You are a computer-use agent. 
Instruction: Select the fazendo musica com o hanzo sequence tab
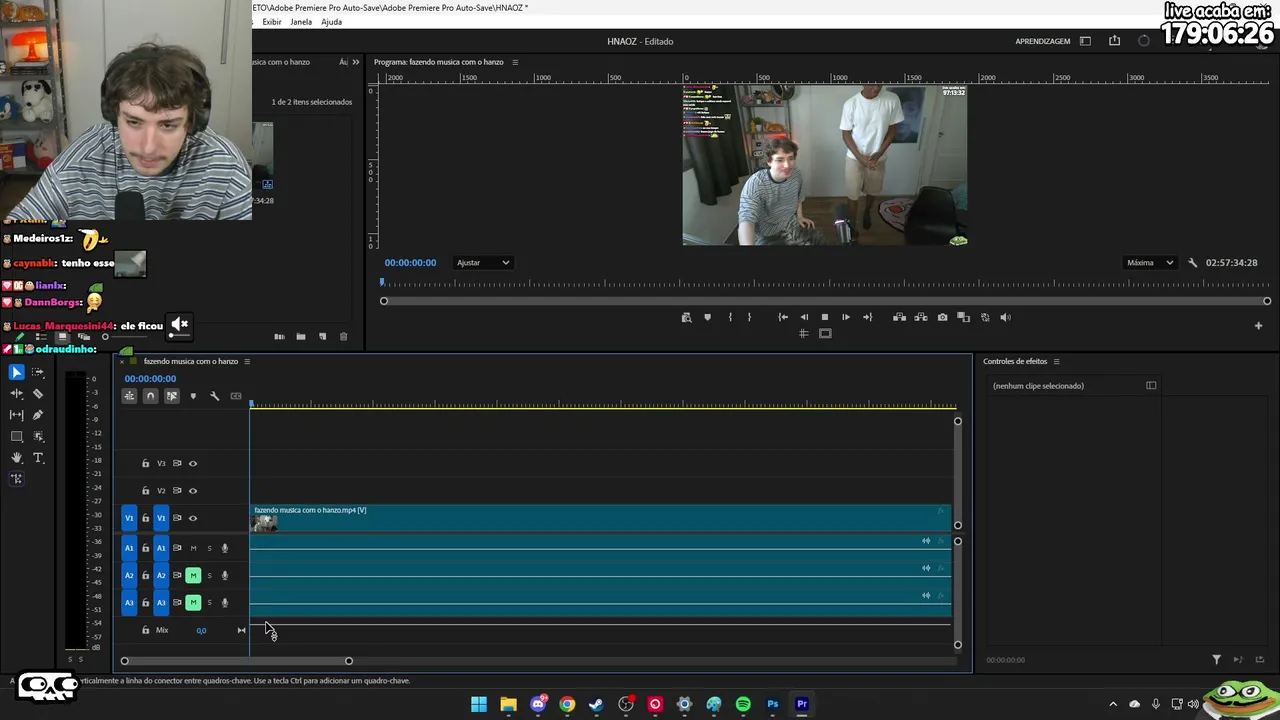point(191,361)
